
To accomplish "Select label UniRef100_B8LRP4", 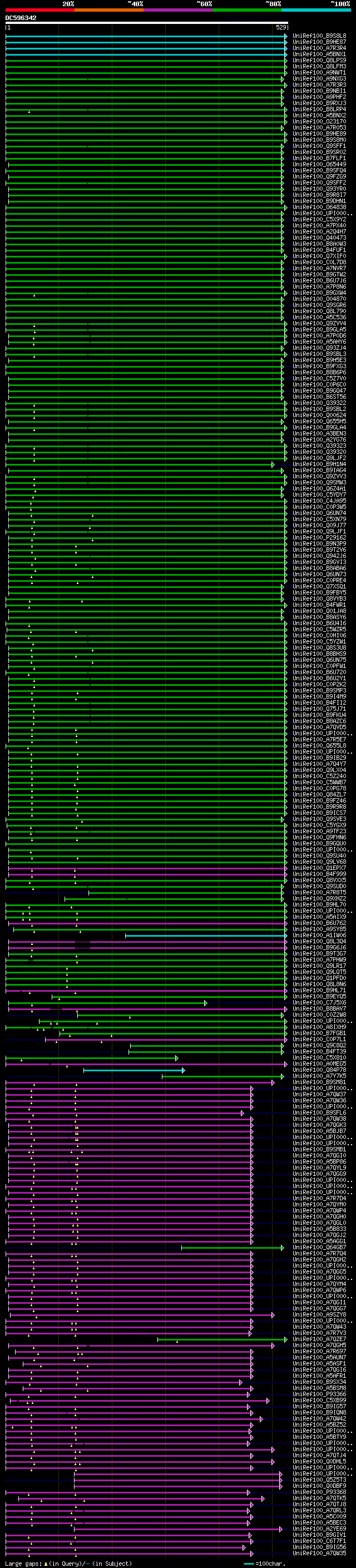I will pyautogui.click(x=319, y=109).
